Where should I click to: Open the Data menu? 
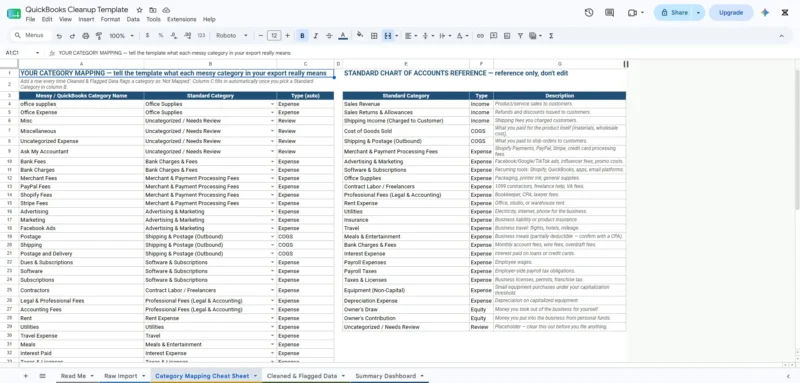(x=133, y=19)
